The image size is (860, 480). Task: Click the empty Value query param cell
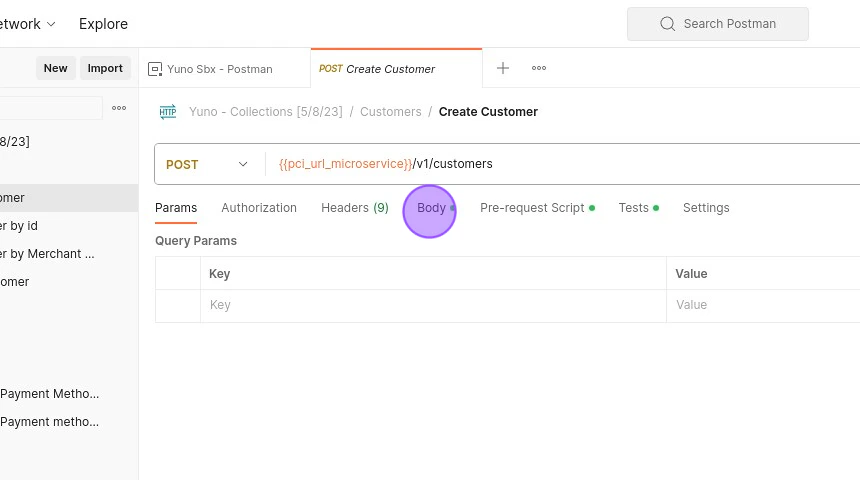click(x=763, y=305)
